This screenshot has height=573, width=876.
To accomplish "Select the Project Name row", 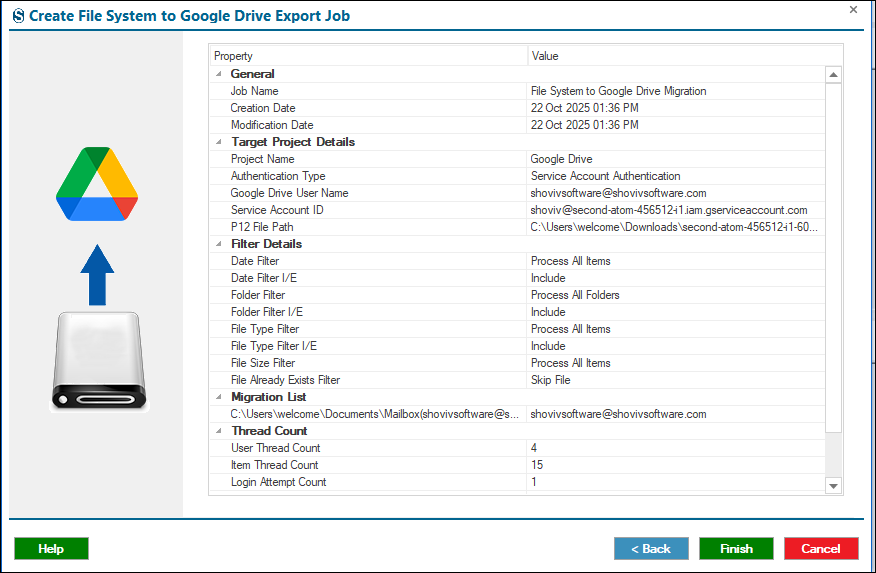I will pos(517,159).
